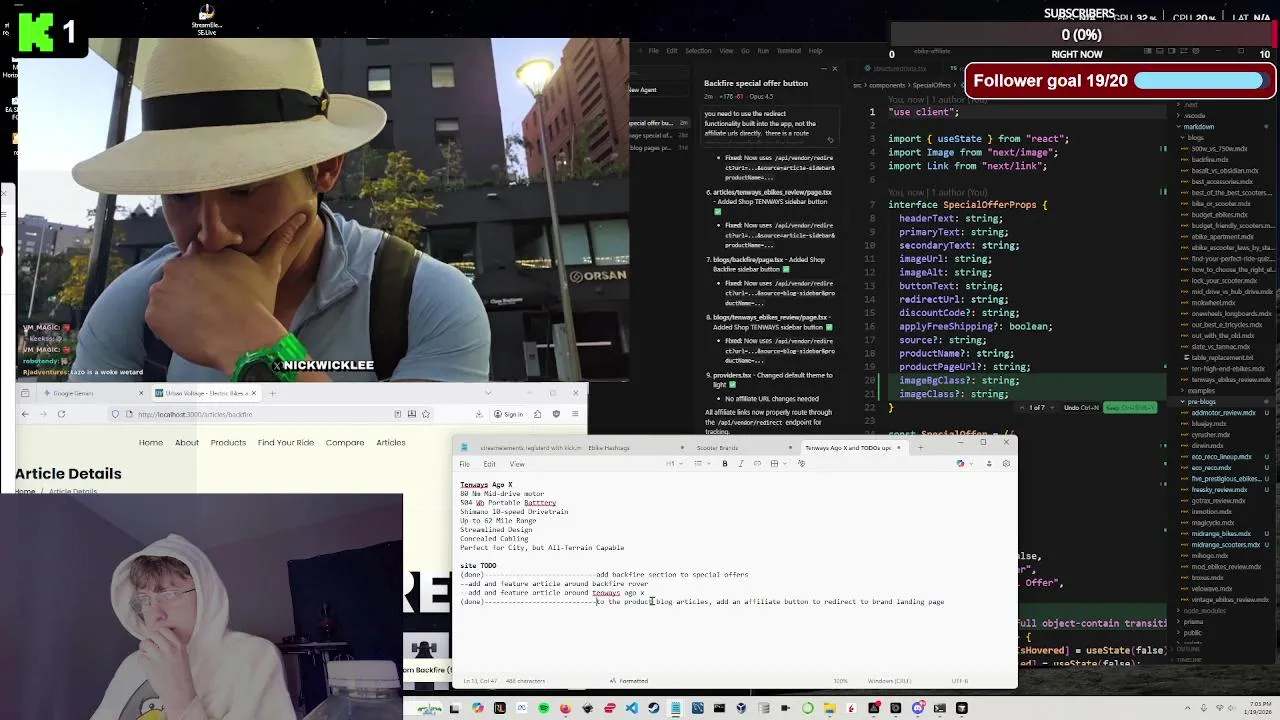Expand the .vscode folder in explorer

tap(1194, 115)
